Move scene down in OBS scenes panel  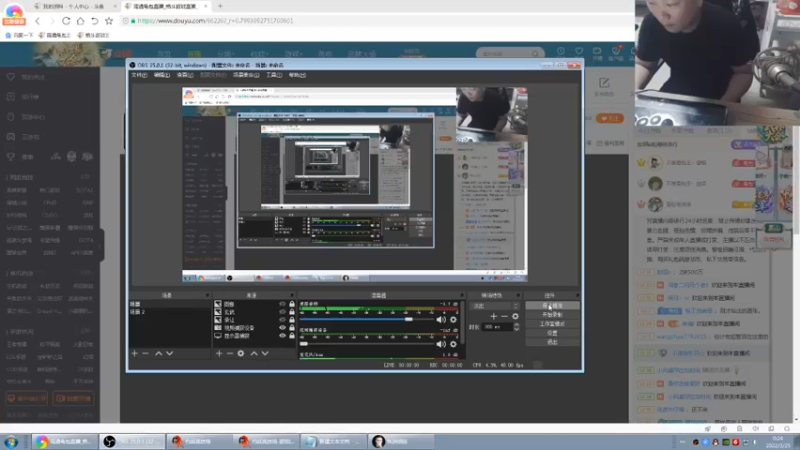169,353
